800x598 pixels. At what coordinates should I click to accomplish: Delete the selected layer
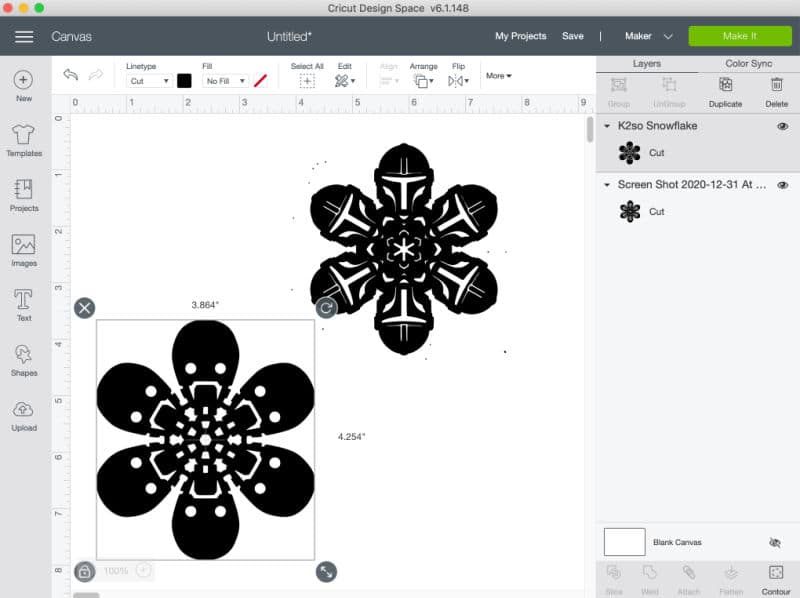coord(777,92)
